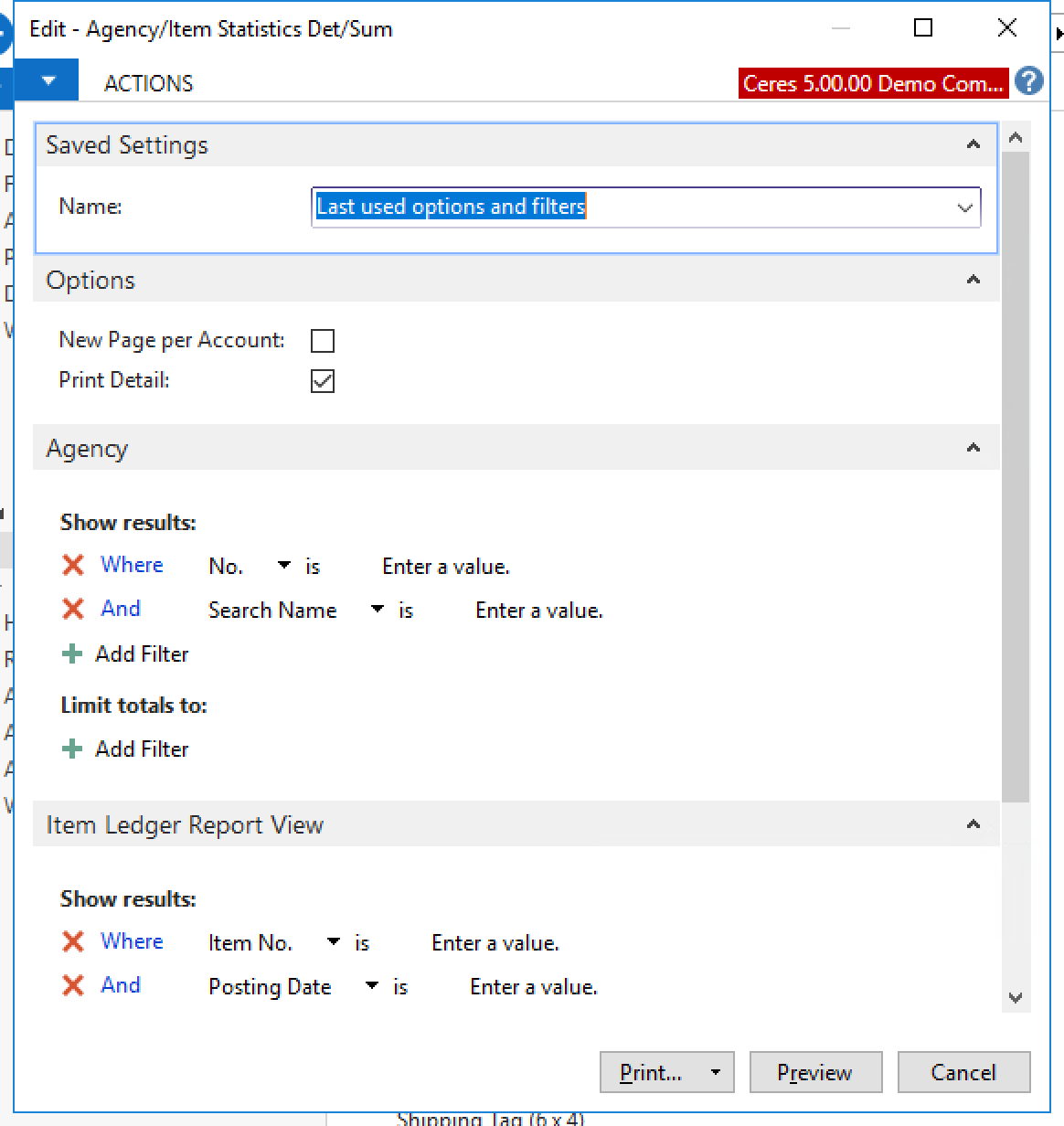Viewport: 1064px width, 1126px height.
Task: Open the Search Name field dropdown arrow
Action: coord(377,610)
